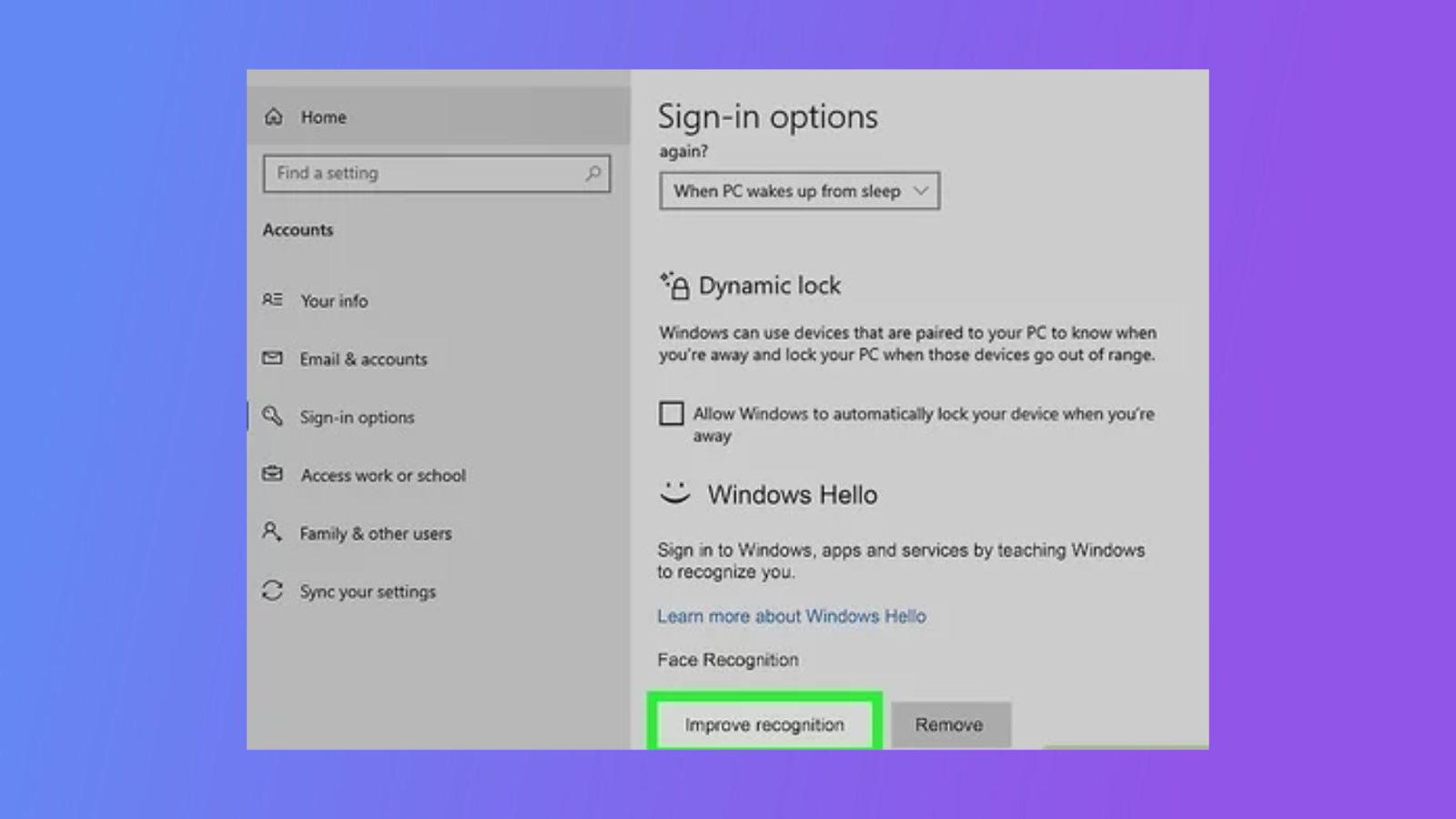Click the Email & accounts envelope icon
1456x819 pixels.
click(x=272, y=358)
